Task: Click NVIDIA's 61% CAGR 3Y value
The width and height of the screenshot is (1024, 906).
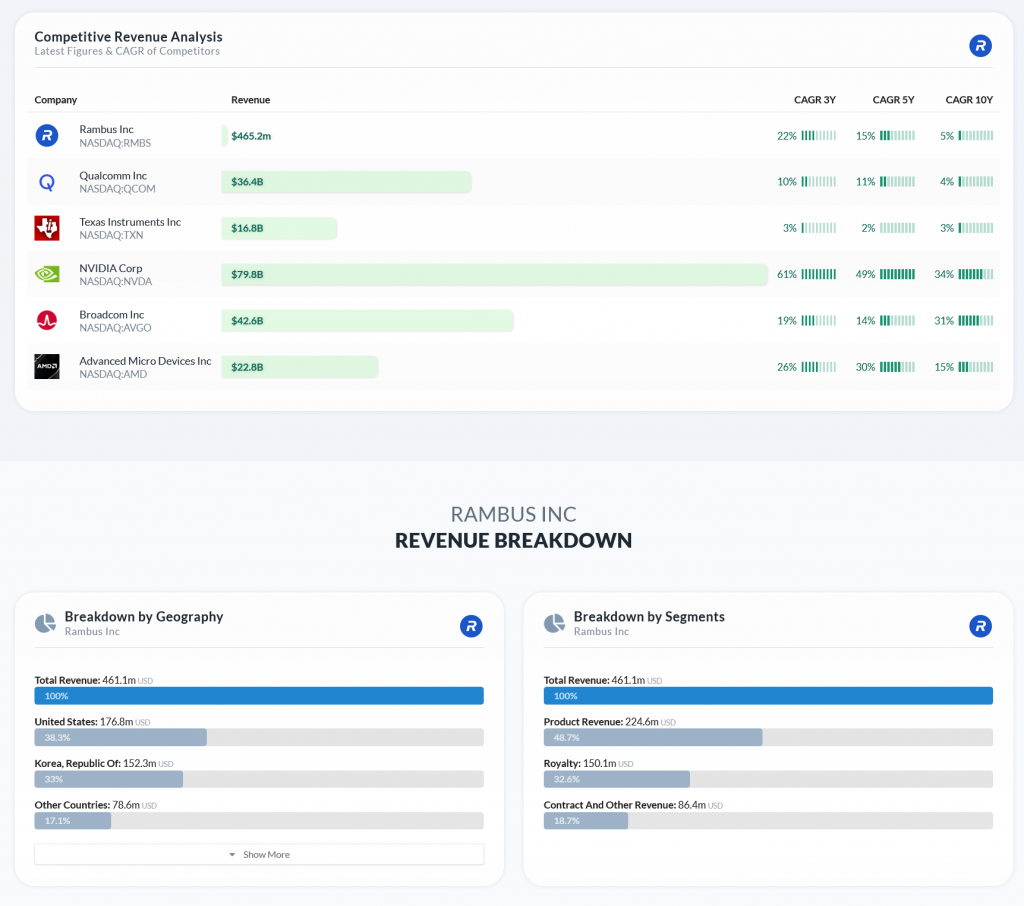Action: [x=786, y=274]
